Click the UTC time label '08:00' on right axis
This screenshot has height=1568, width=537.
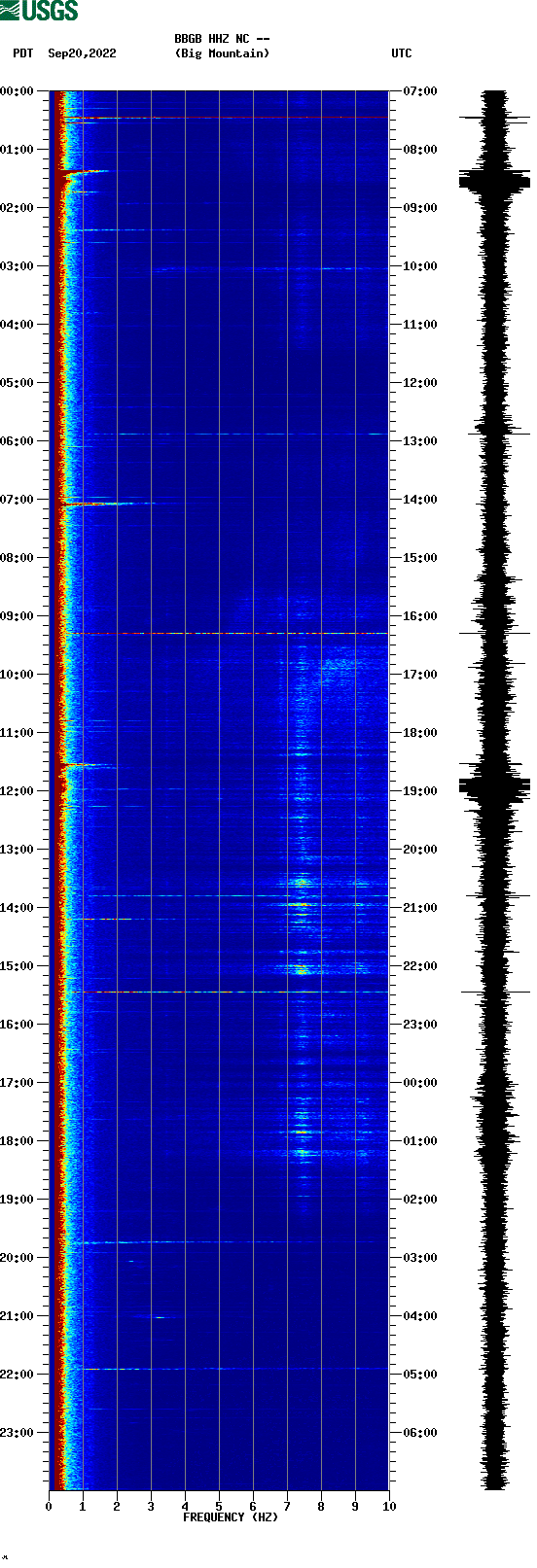[420, 150]
